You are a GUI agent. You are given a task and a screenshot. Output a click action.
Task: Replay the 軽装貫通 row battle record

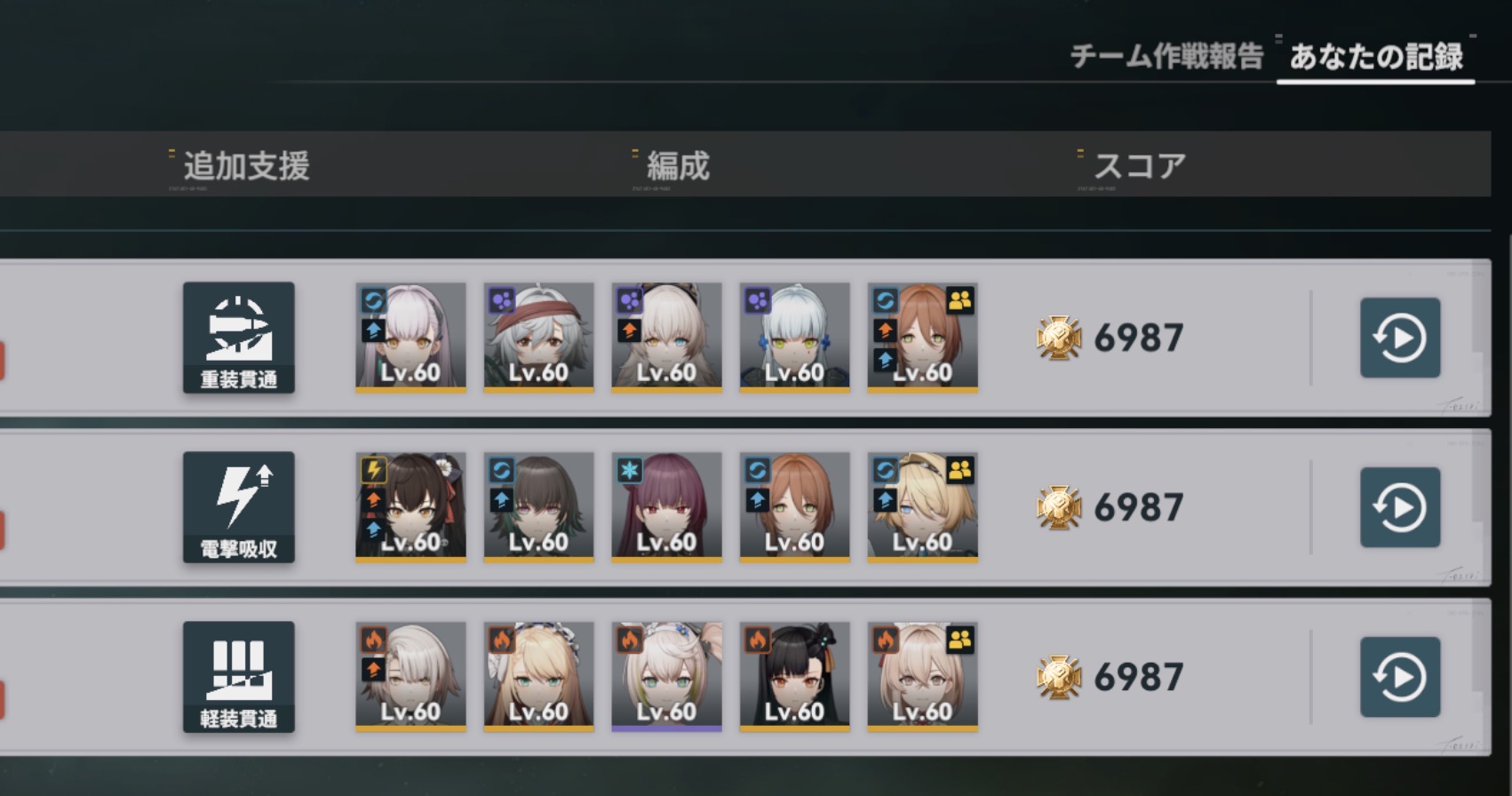1400,677
